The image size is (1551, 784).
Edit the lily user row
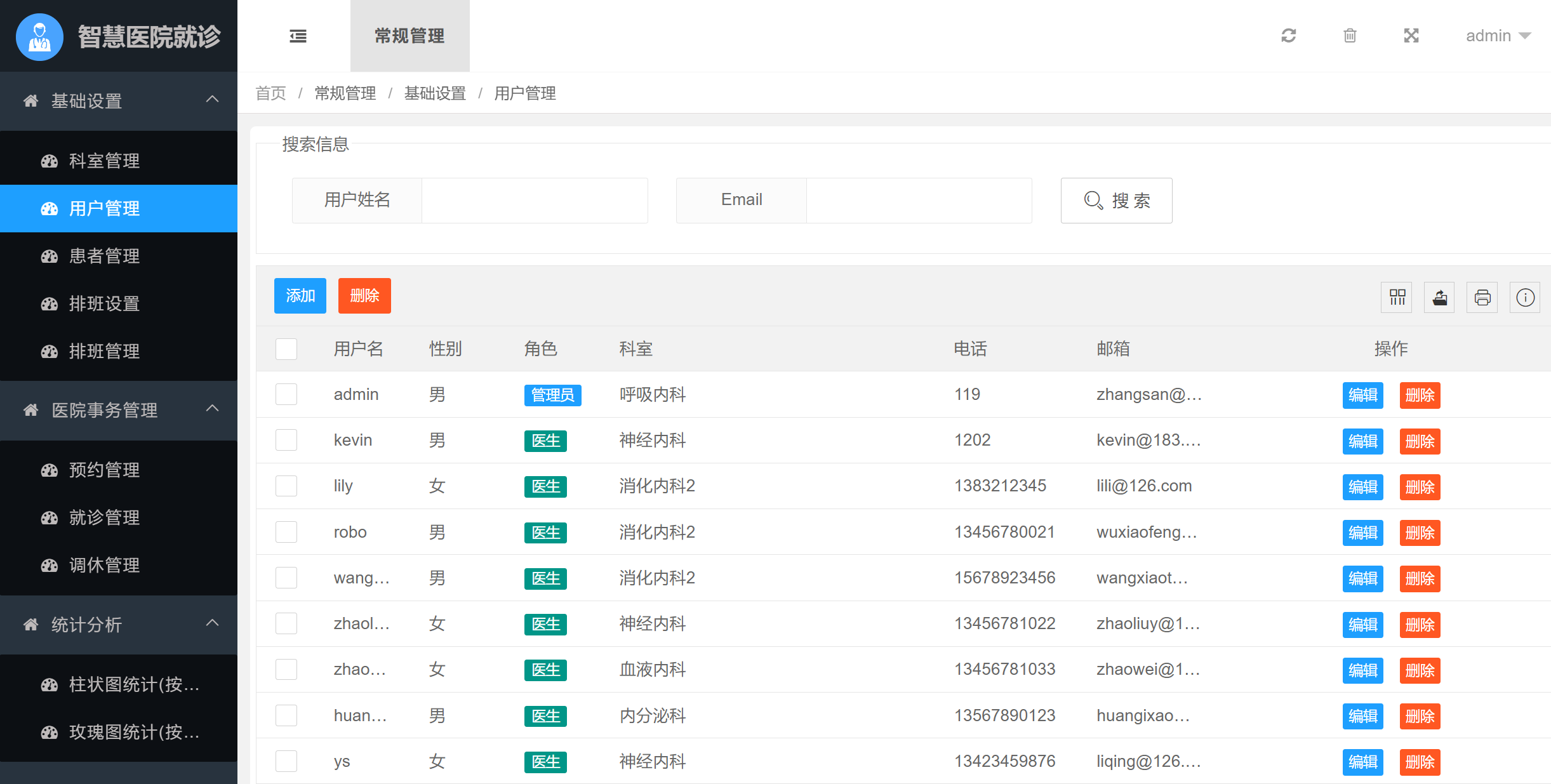1362,487
